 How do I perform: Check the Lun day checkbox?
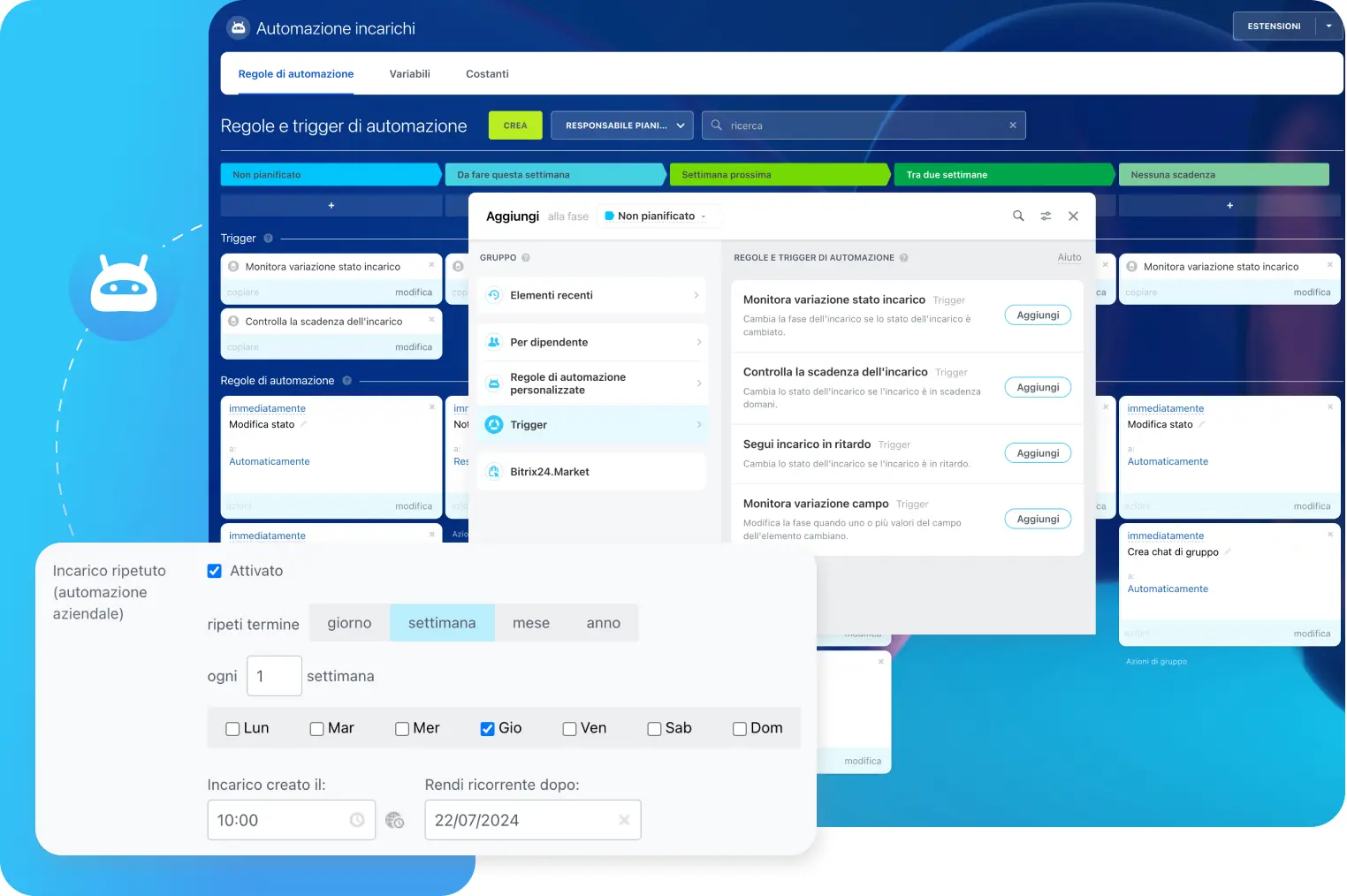pos(232,729)
